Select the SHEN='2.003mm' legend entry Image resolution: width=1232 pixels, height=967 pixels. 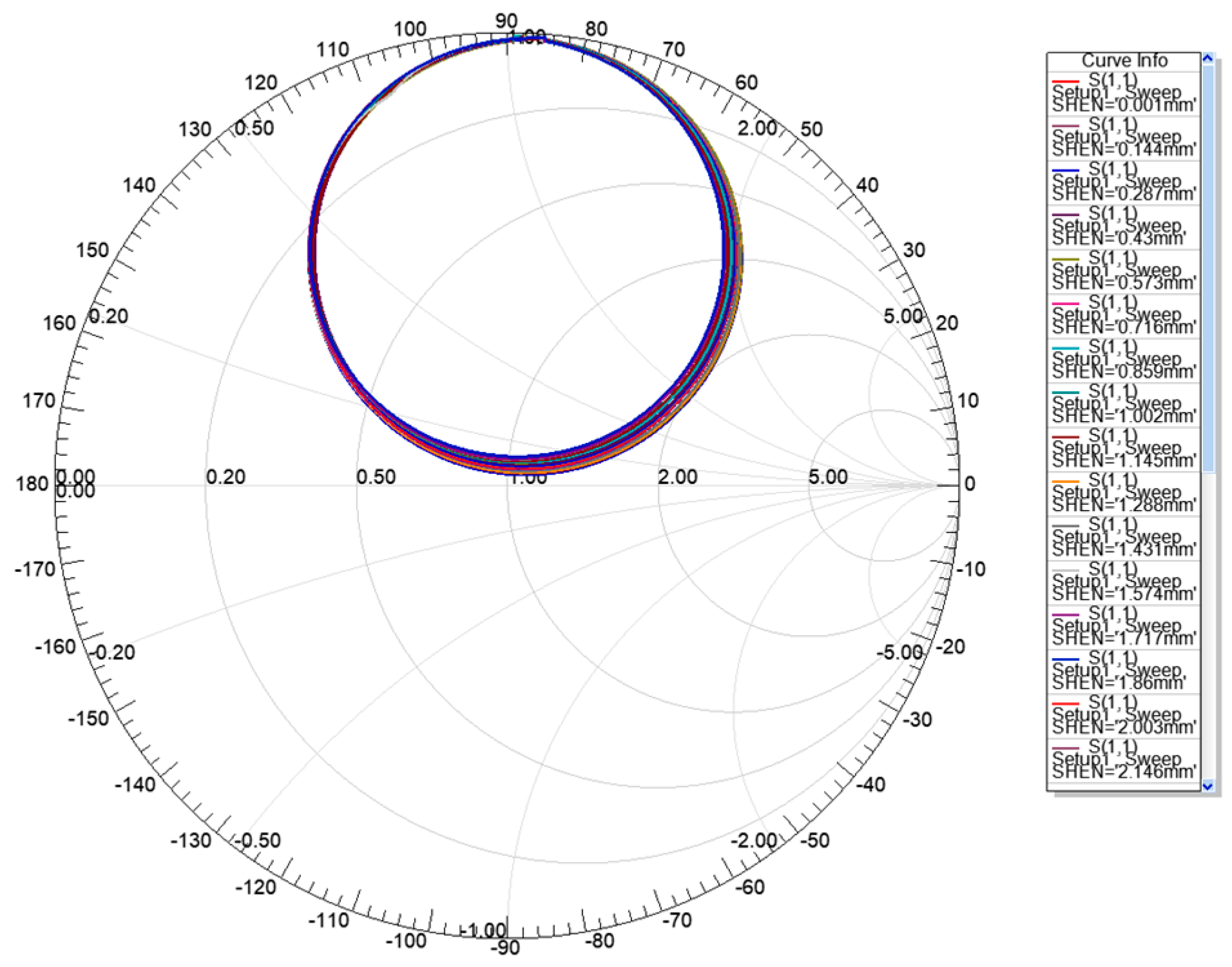[x=1124, y=716]
